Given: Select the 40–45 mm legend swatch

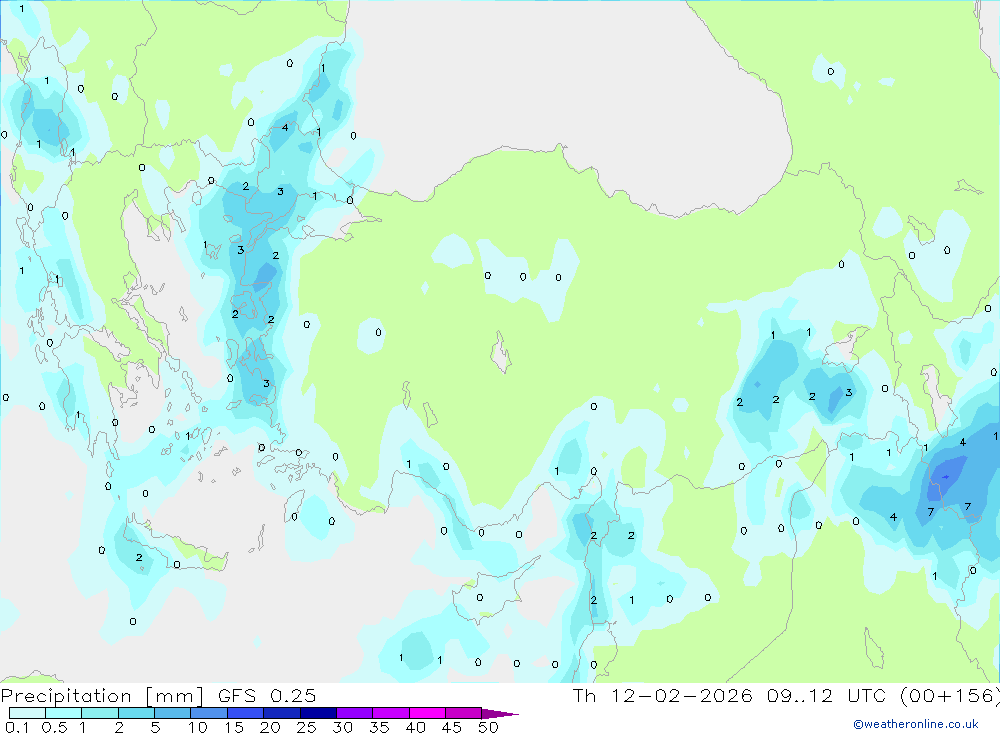Looking at the screenshot, I should [427, 713].
